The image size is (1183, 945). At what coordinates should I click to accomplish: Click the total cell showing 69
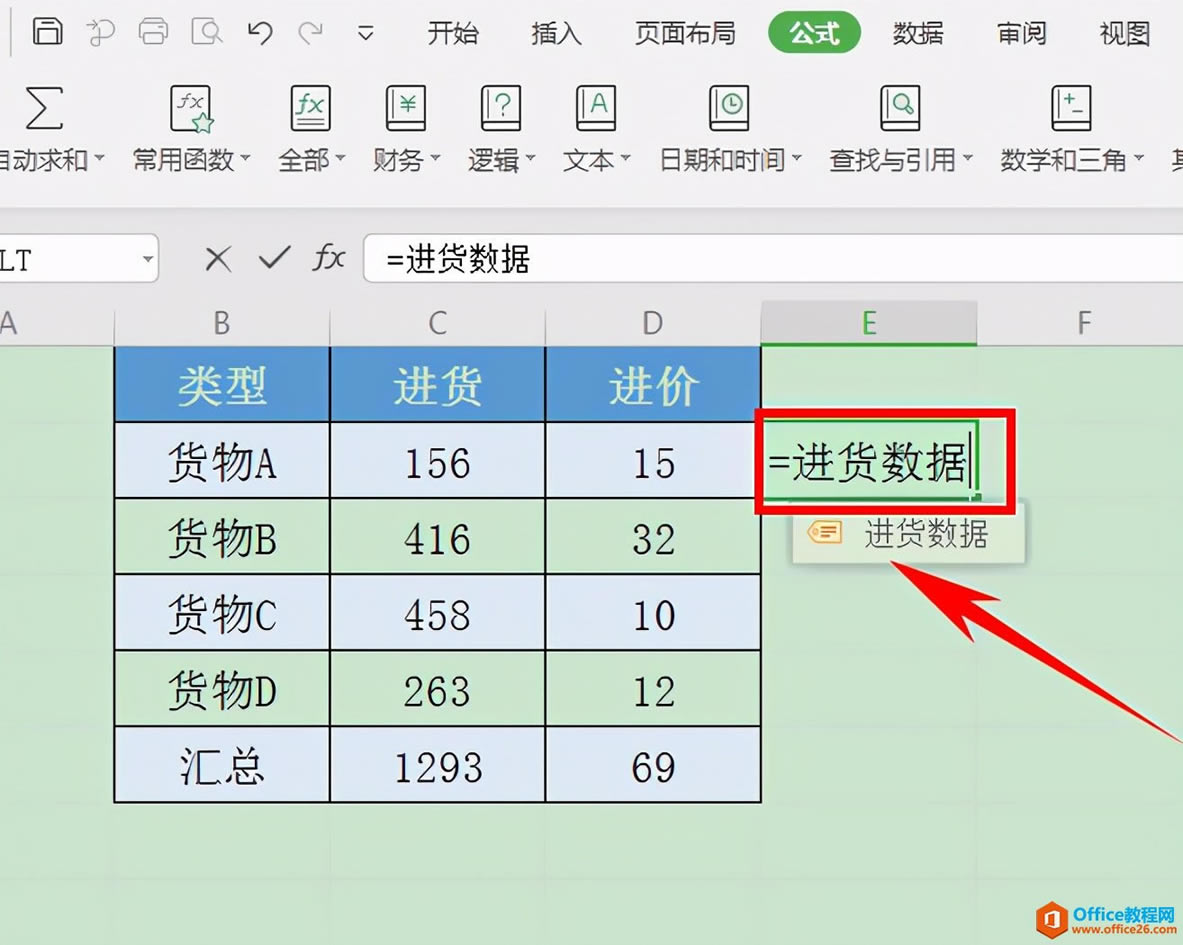[x=653, y=766]
